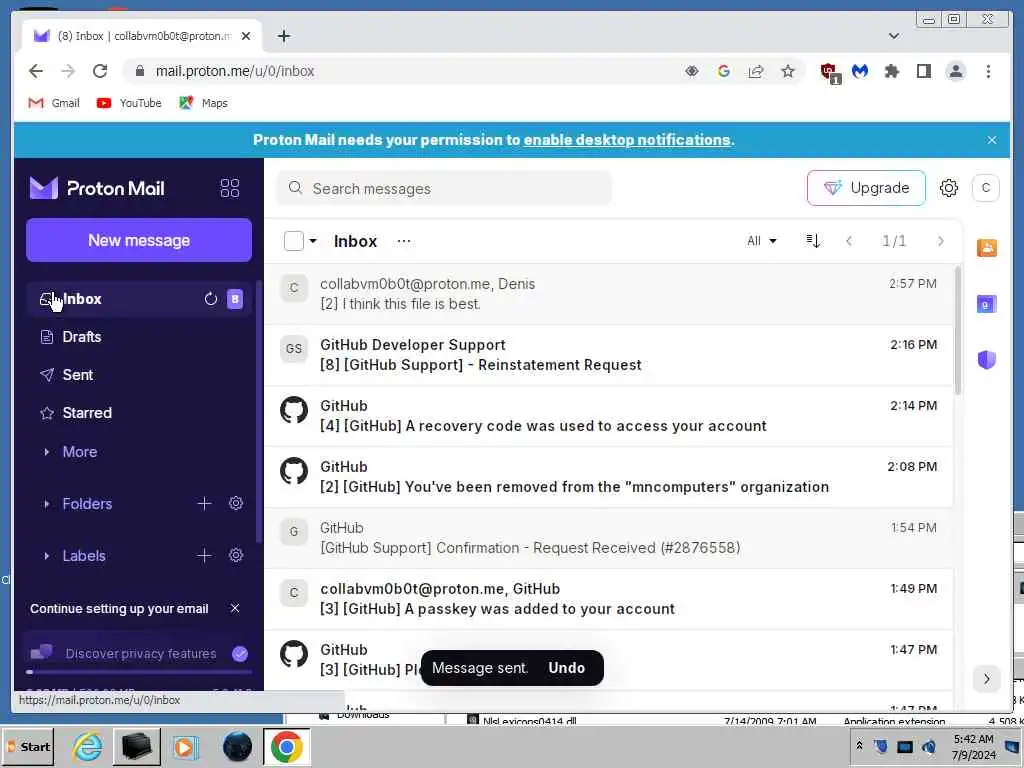1024x768 pixels.
Task: Open the Gmail bookmark
Action: (x=55, y=103)
